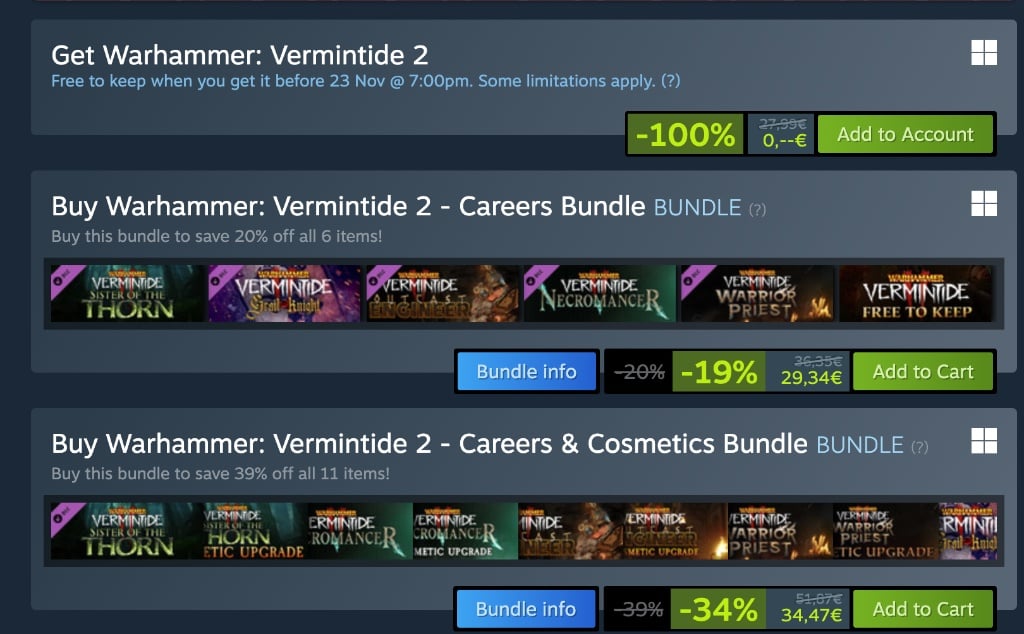The image size is (1024, 634).
Task: Click the Vermintide Free To Keep thumbnail
Action: (x=916, y=294)
